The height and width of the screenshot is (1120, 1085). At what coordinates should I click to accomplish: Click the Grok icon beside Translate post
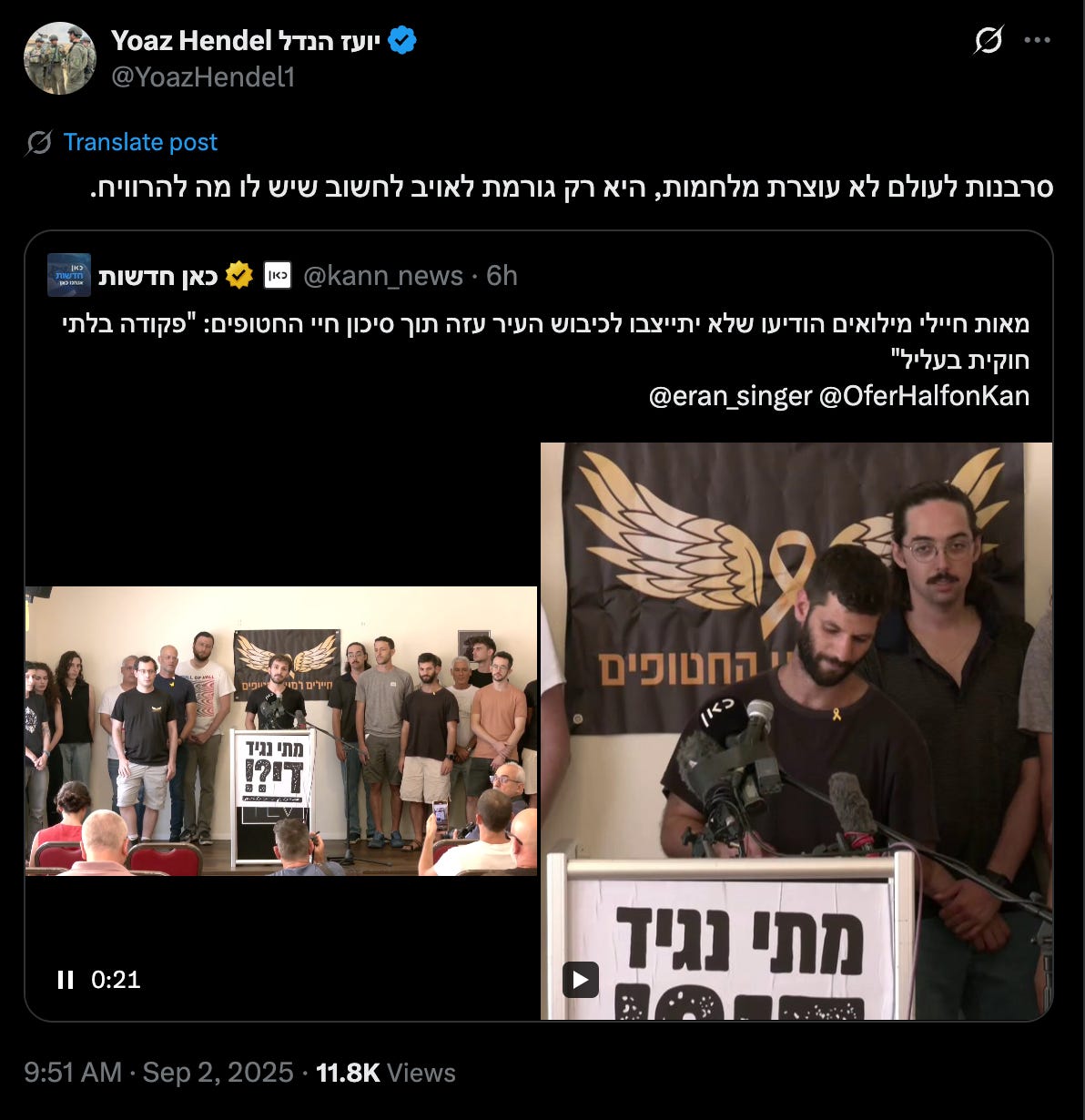(x=38, y=143)
